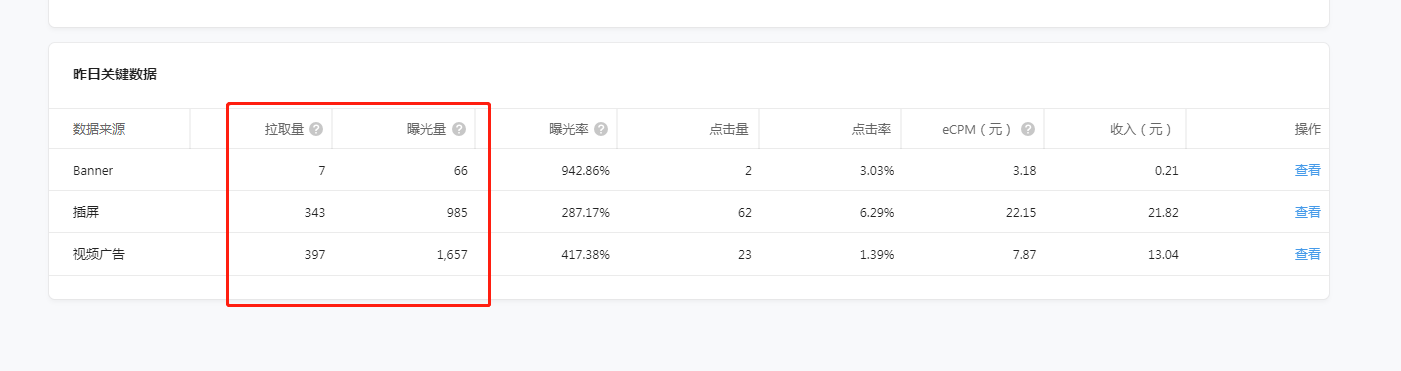The width and height of the screenshot is (1401, 371).
Task: Click the 21.82 revenue cell
Action: tap(1163, 212)
